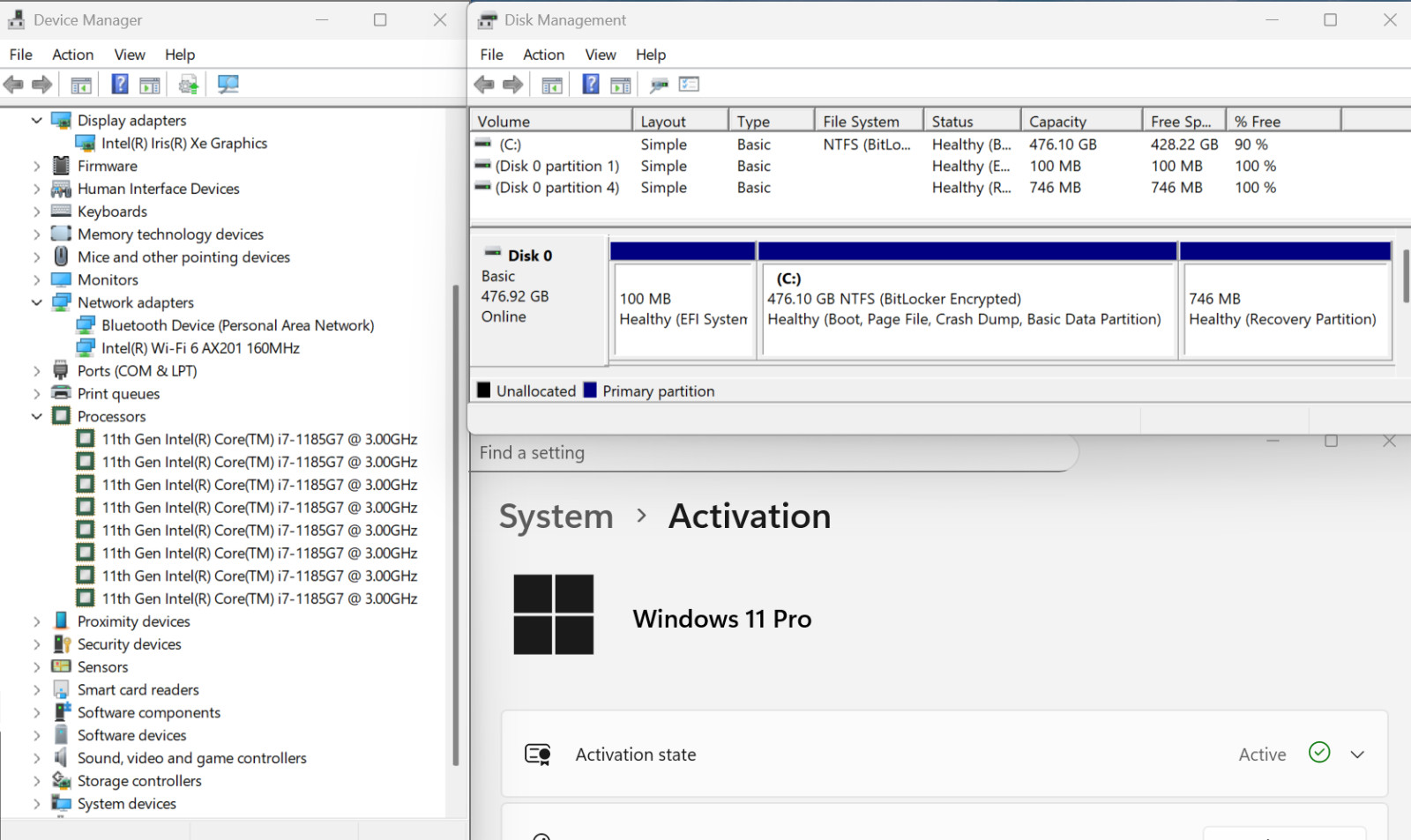This screenshot has width=1411, height=840.
Task: Sort by Layout column header
Action: click(x=680, y=121)
